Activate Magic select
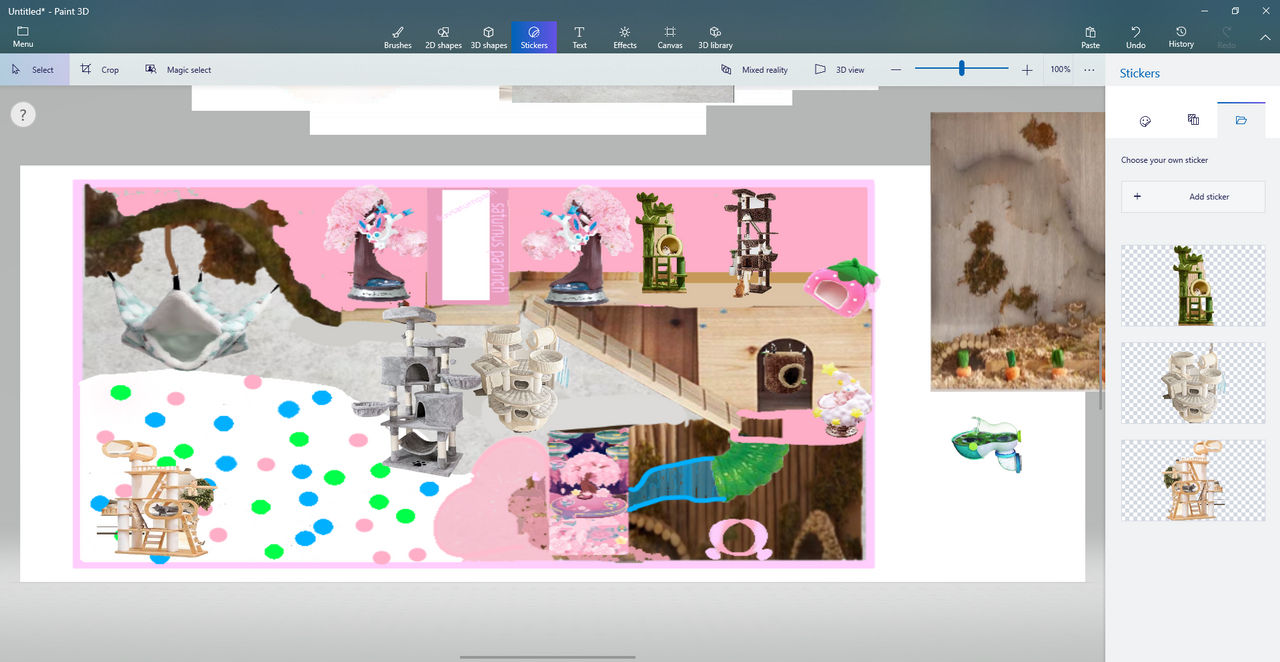Screen dimensions: 1280x662 [178, 70]
